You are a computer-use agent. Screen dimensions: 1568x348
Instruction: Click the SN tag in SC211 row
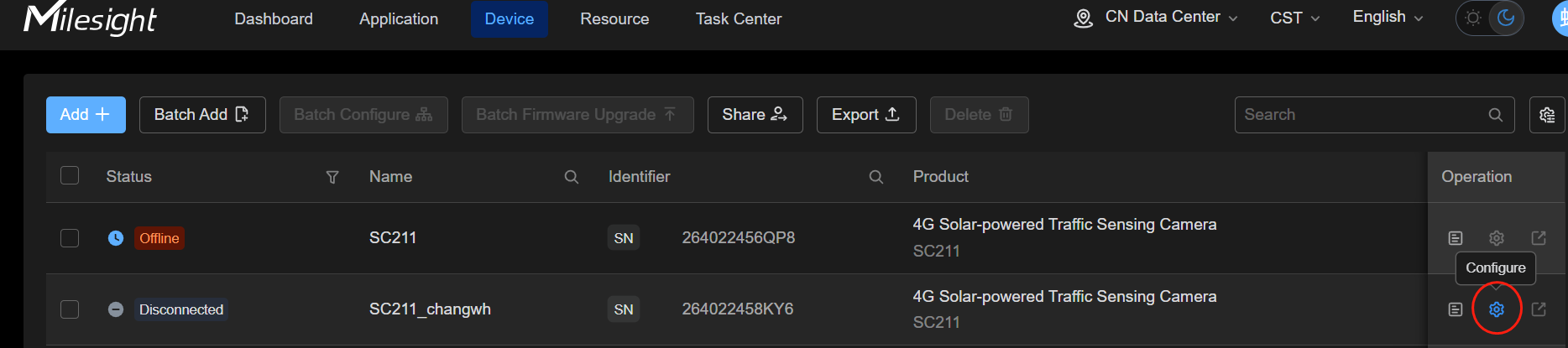[624, 238]
